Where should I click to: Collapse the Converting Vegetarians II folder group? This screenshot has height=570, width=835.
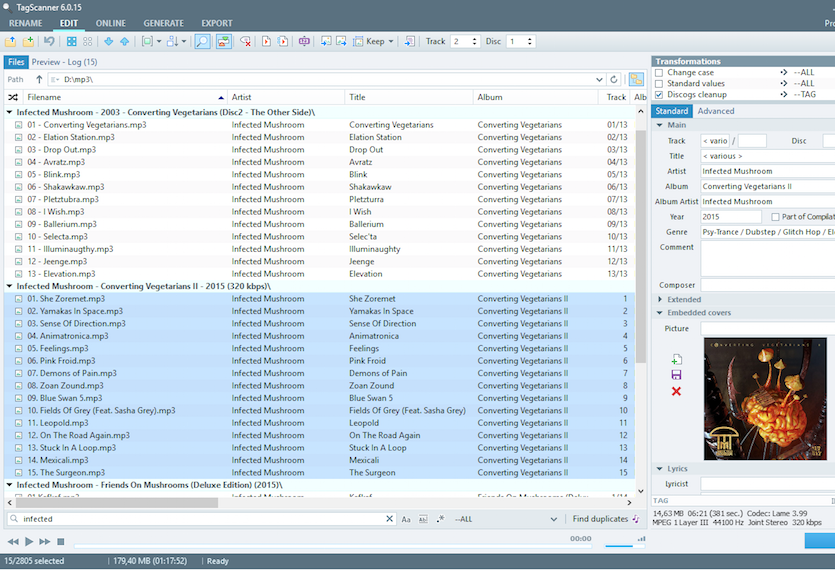pos(9,286)
